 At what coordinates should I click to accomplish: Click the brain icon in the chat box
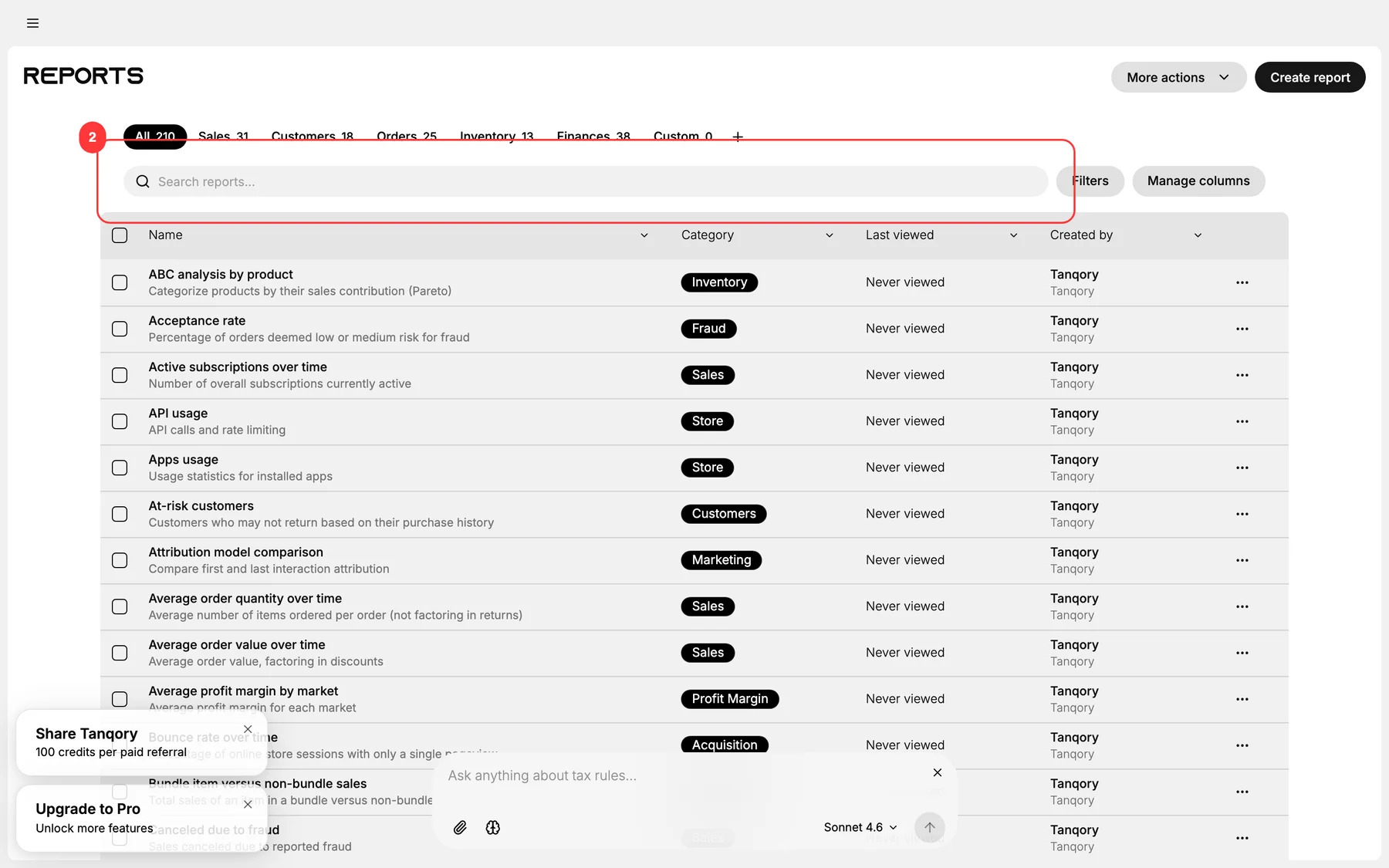point(493,827)
